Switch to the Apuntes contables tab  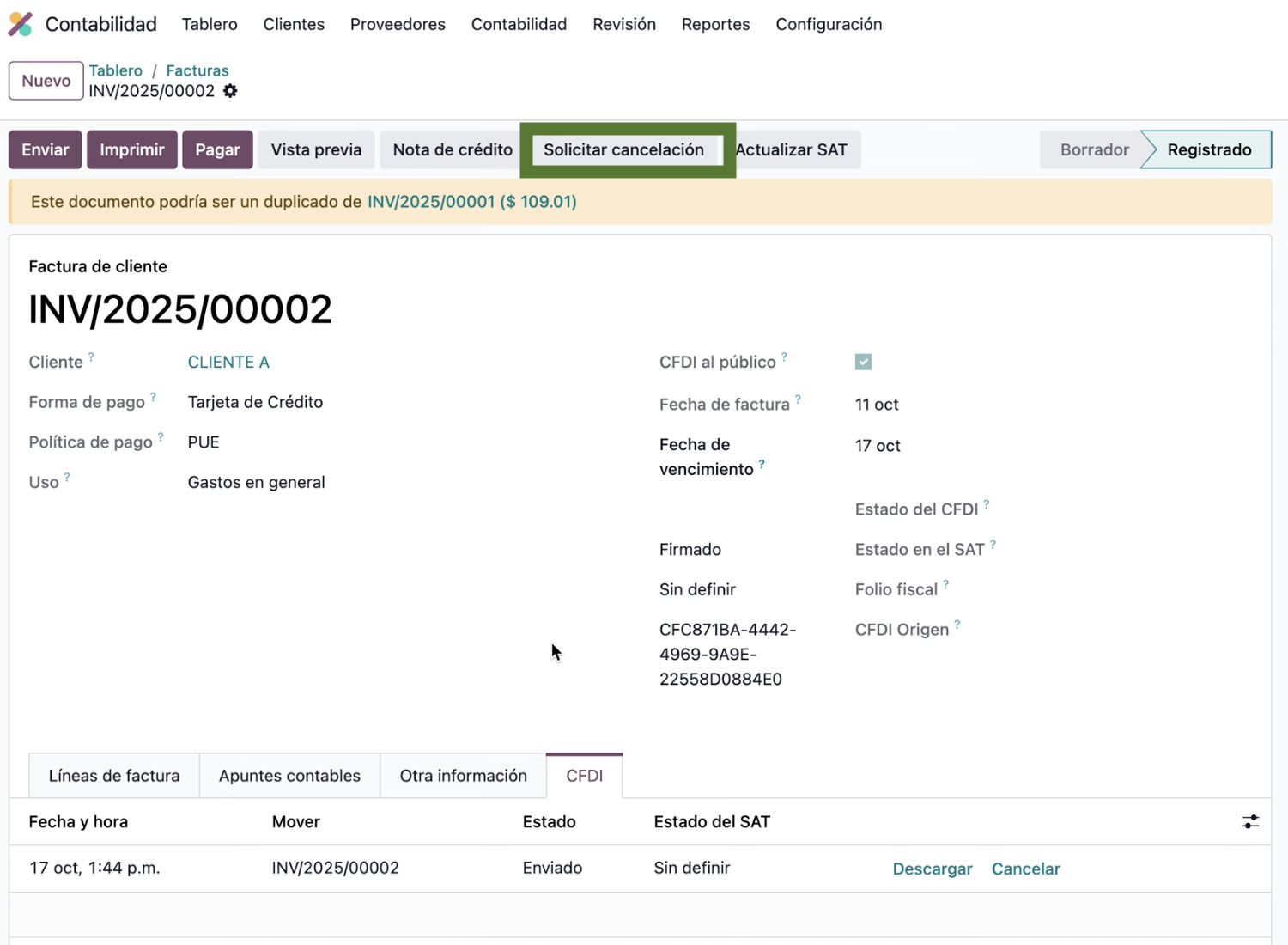coord(289,776)
